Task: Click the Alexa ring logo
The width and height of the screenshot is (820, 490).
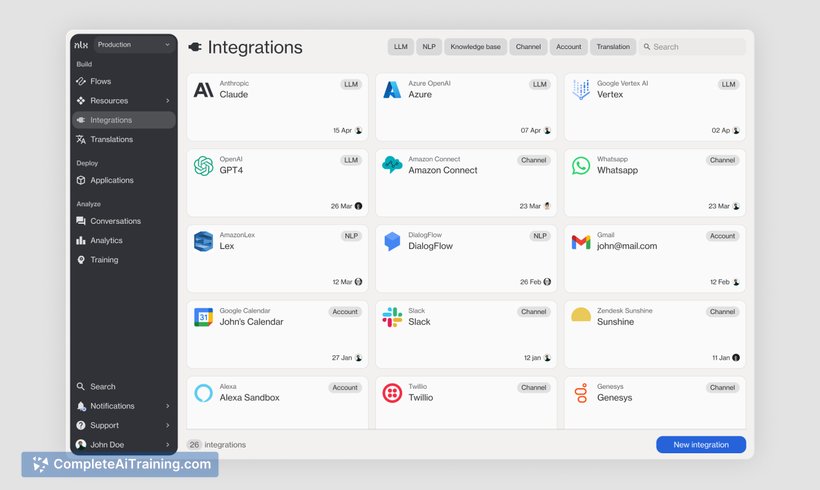Action: point(203,393)
